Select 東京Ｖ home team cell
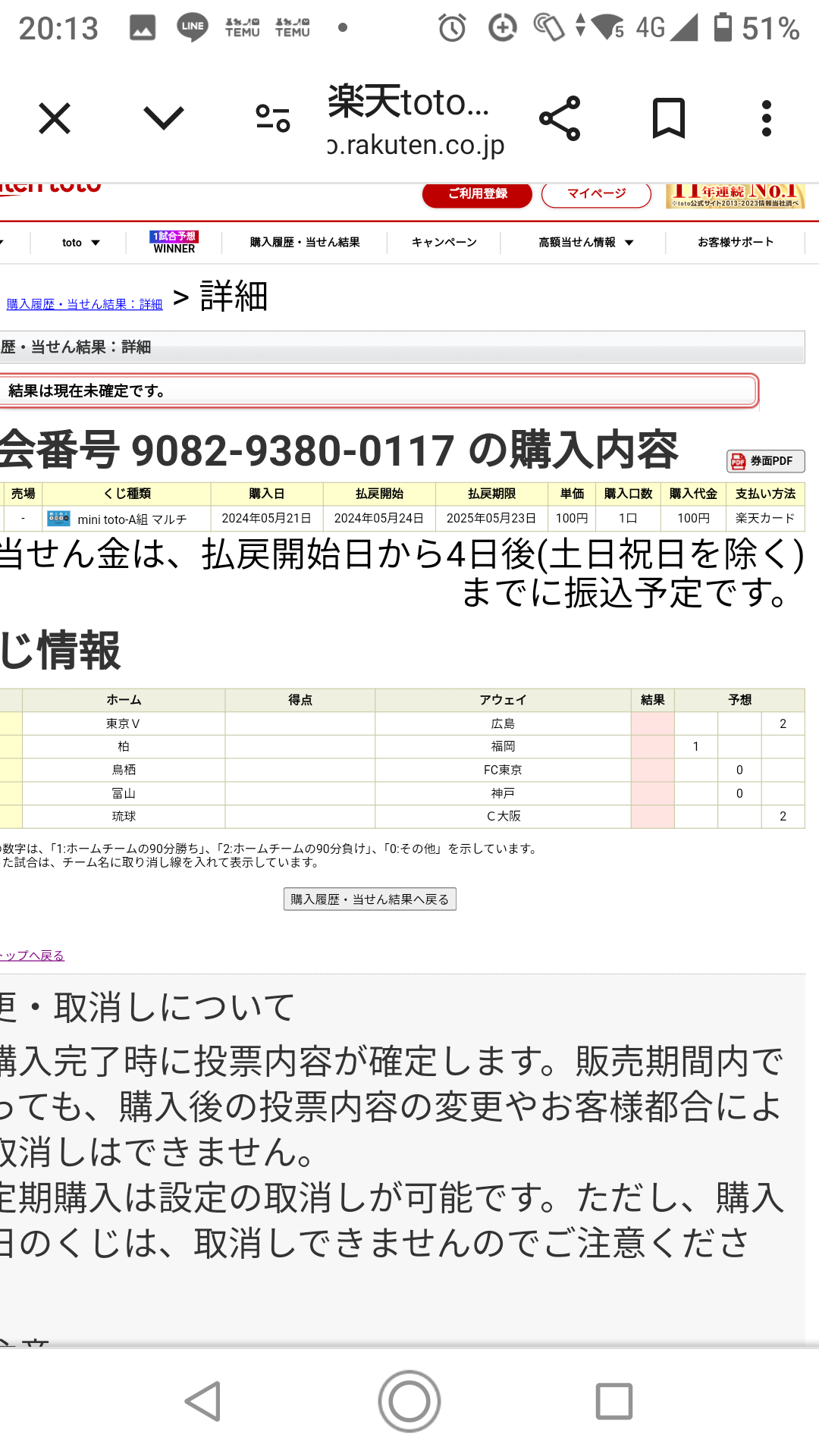The width and height of the screenshot is (819, 1456). 124,724
